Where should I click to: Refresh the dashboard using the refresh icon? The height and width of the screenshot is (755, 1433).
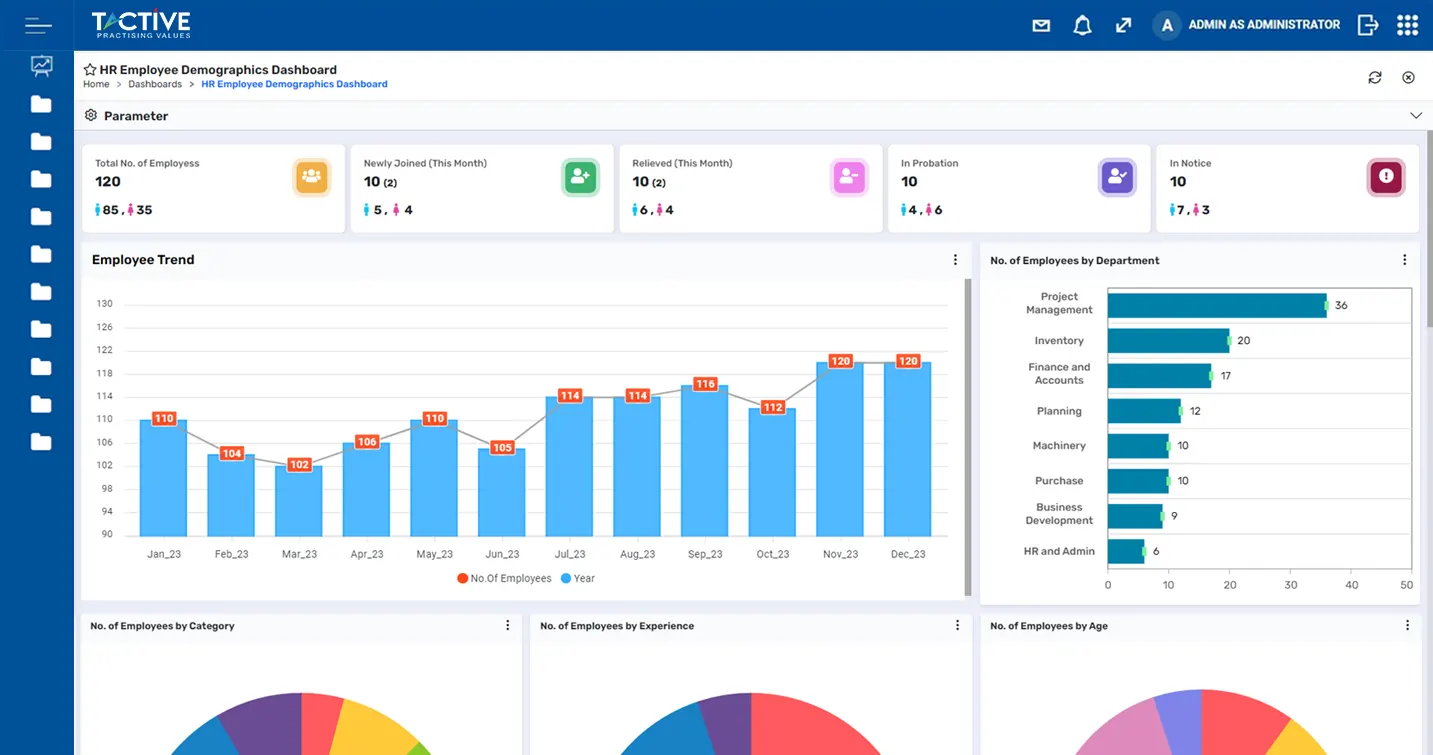tap(1374, 77)
